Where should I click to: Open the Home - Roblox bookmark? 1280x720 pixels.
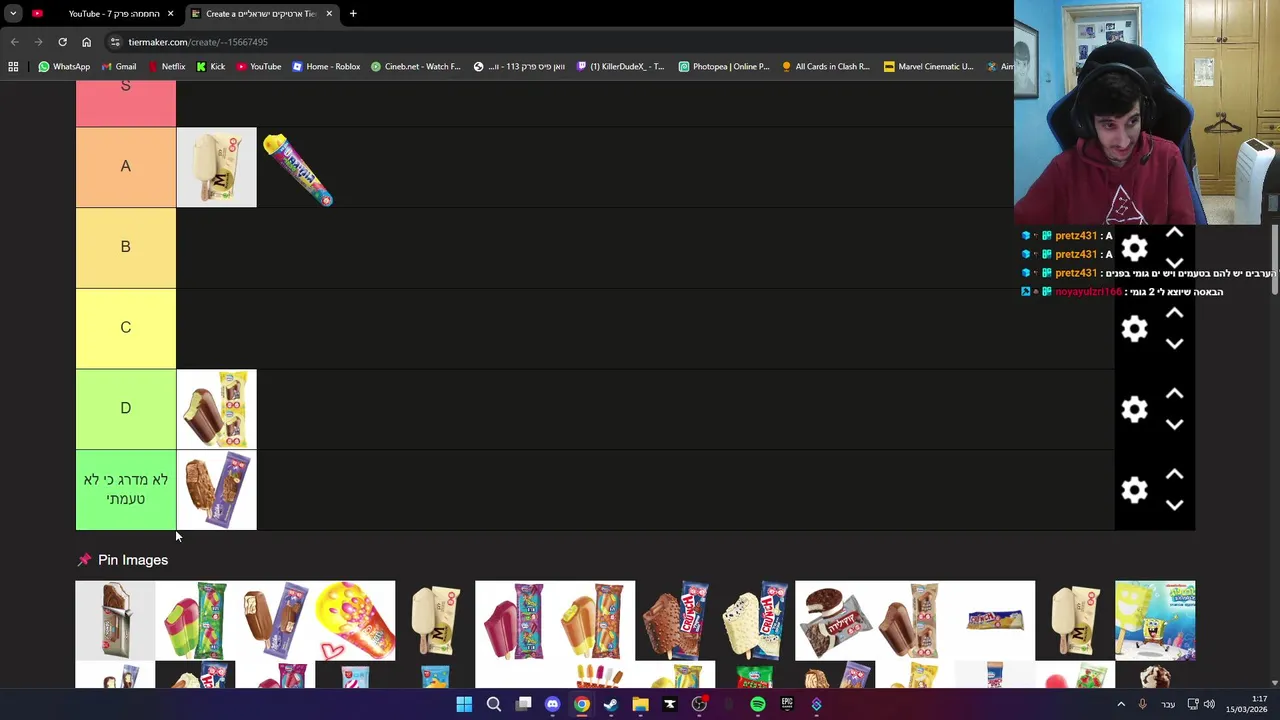click(x=326, y=67)
